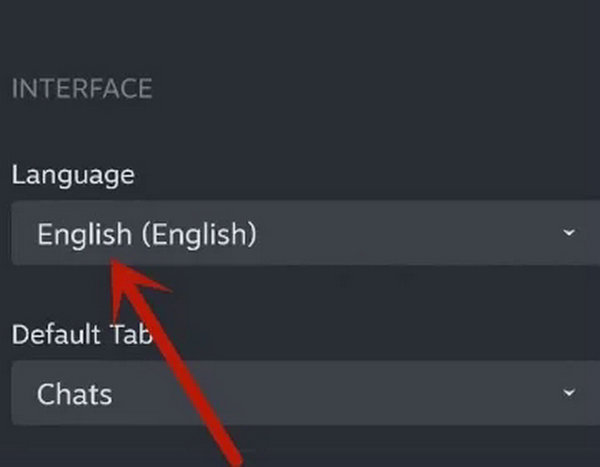
Task: Click the "Default Tab" field label
Action: pos(82,333)
